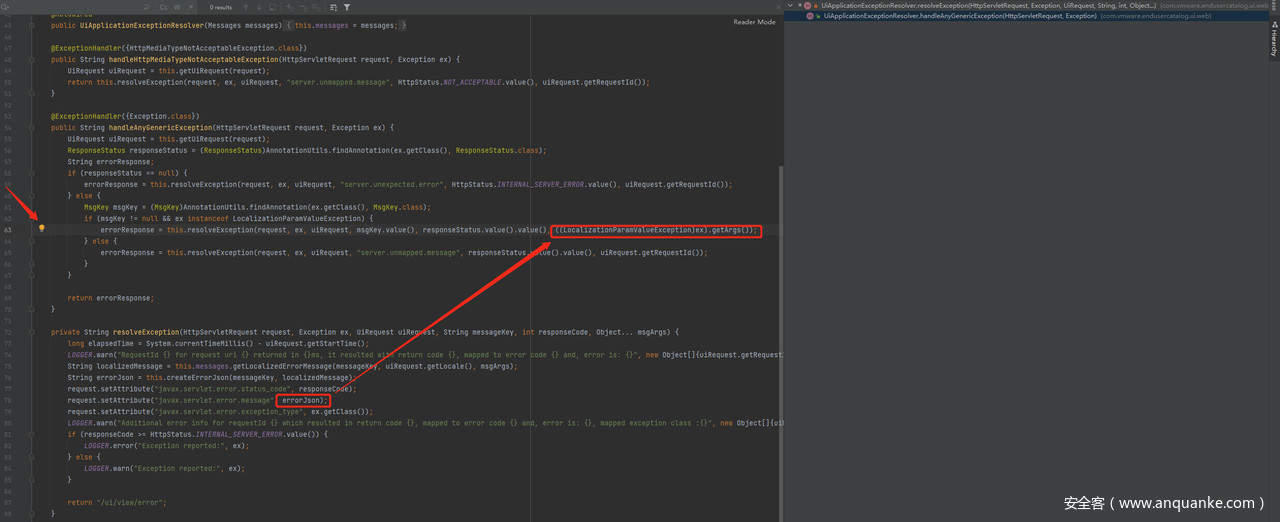This screenshot has height=522, width=1280.
Task: Open the Hierarchy side tool tab
Action: click(x=1273, y=40)
